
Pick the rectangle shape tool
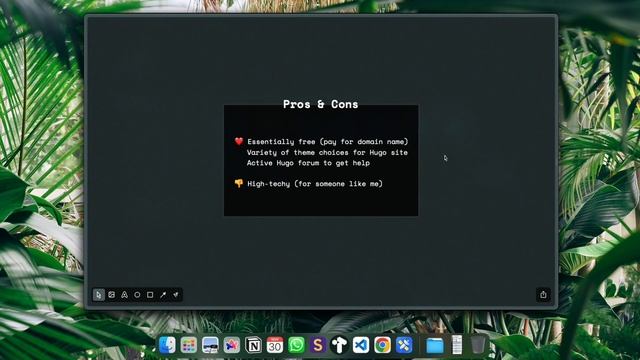150,295
